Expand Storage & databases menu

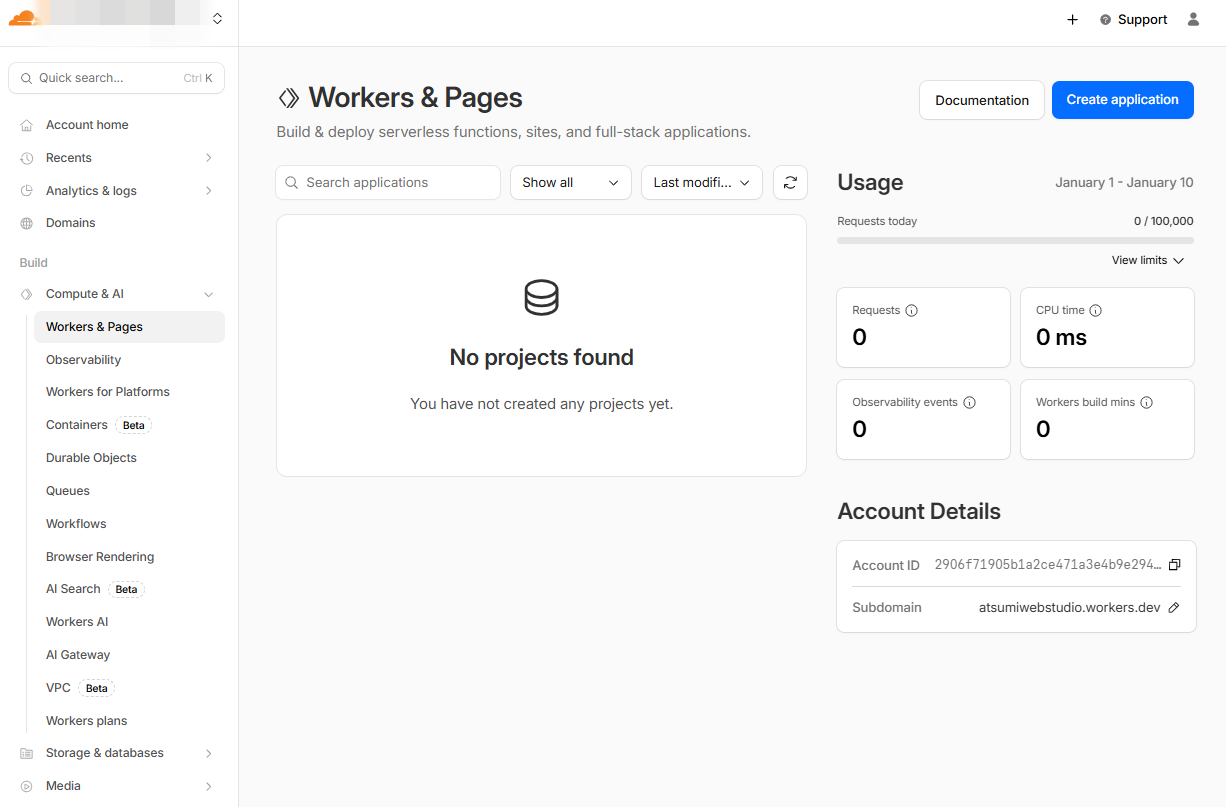click(208, 753)
